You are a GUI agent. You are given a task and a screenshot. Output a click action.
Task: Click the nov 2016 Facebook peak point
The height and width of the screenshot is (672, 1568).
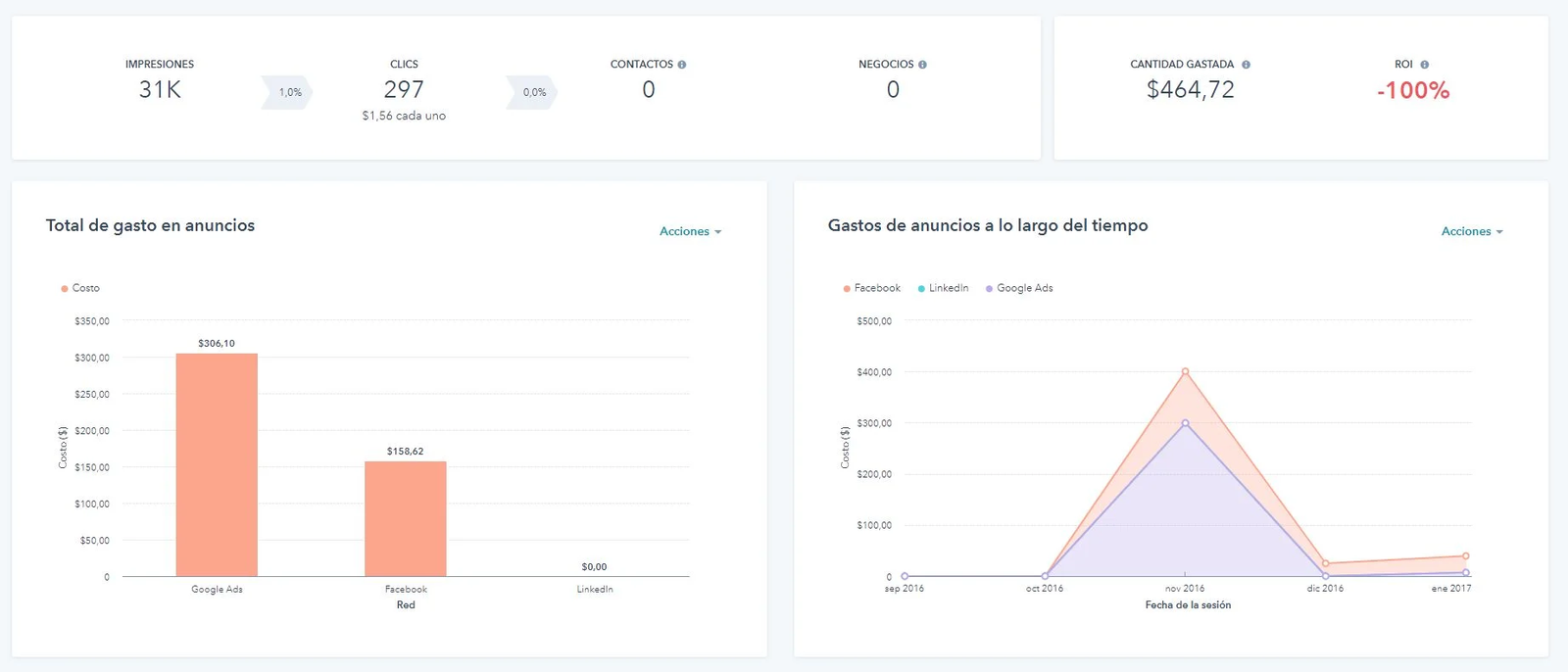pos(1185,372)
